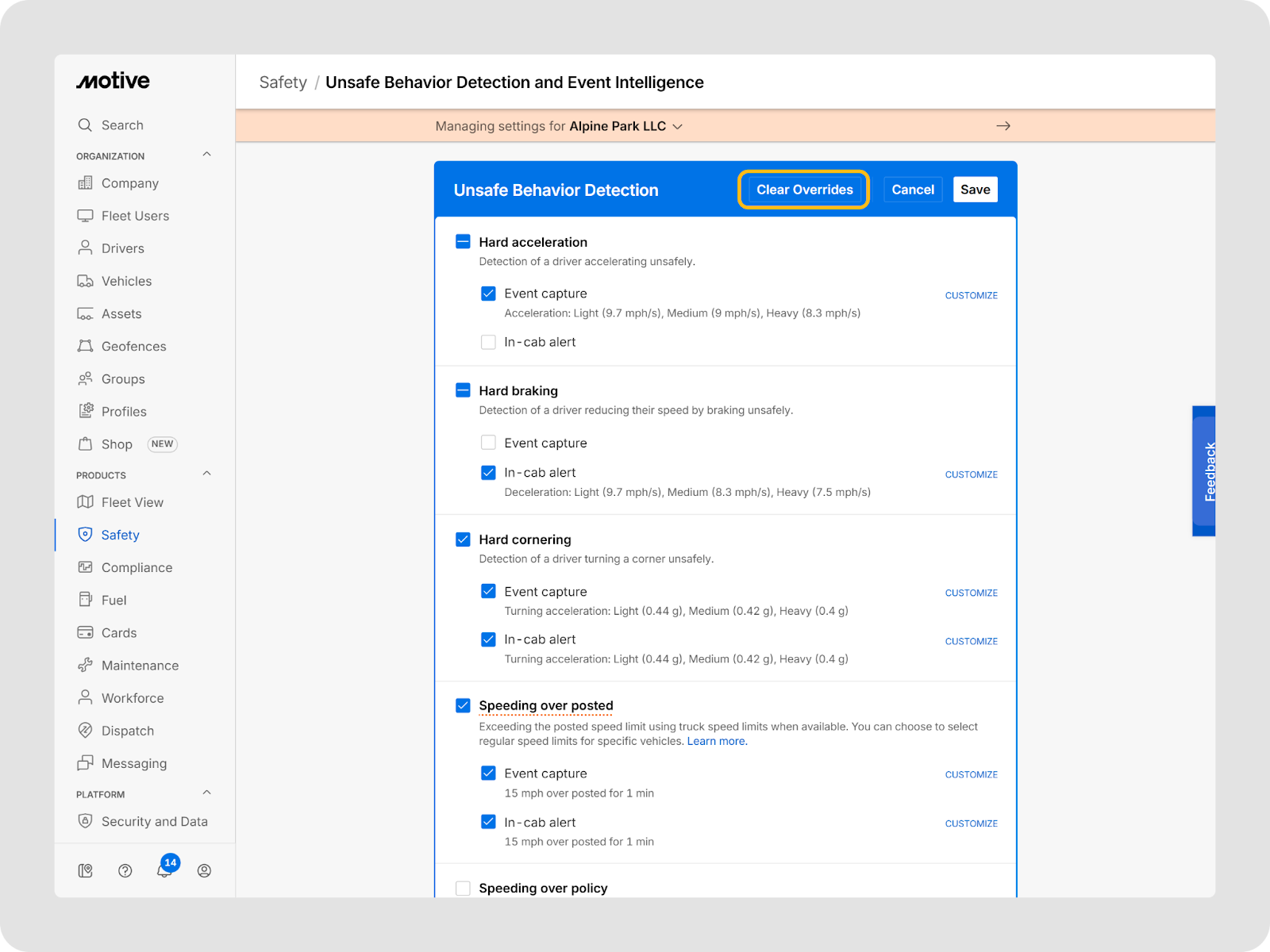The width and height of the screenshot is (1270, 952).
Task: Go to Geofences in the sidebar
Action: tap(133, 347)
